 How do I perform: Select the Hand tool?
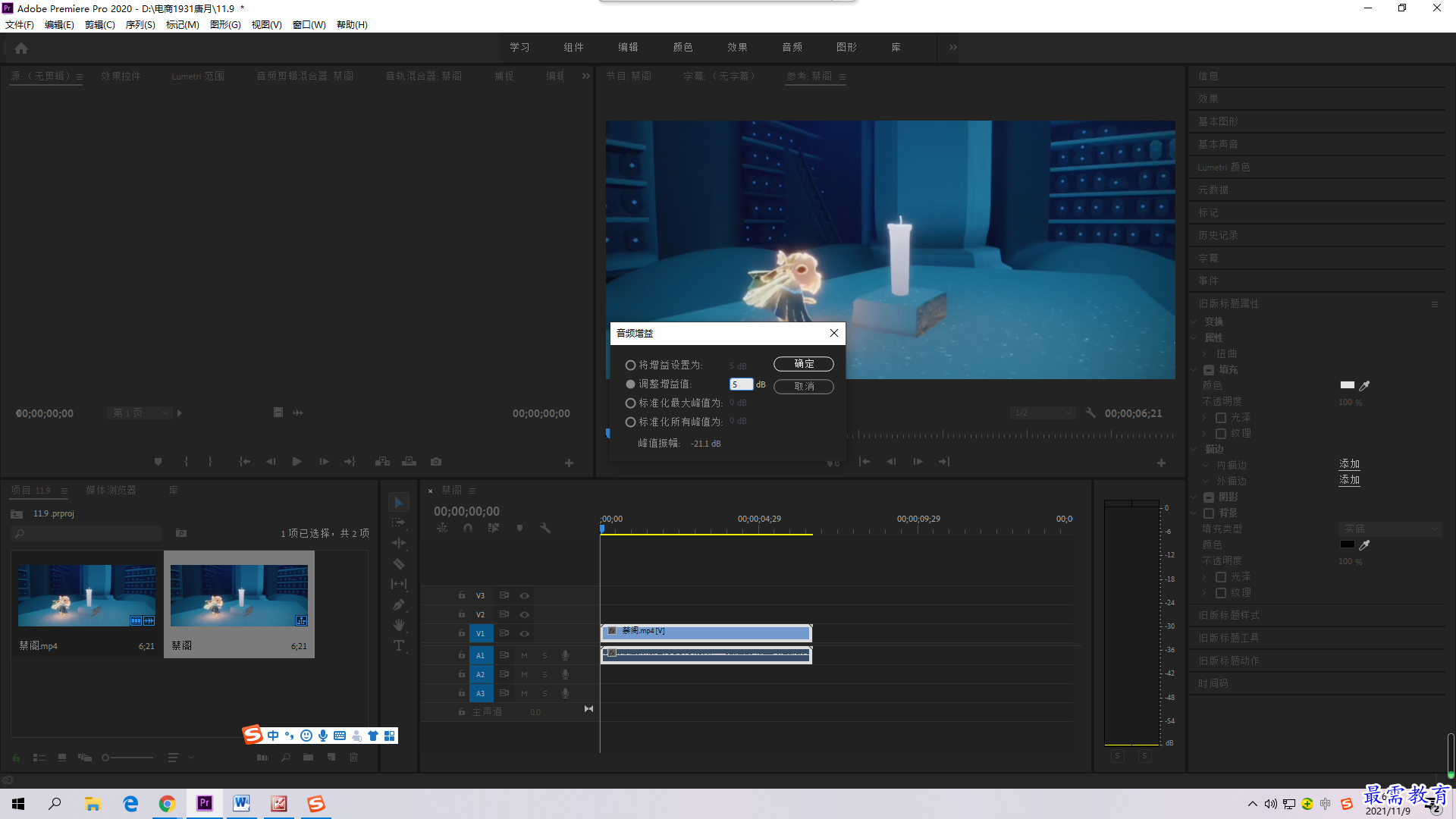click(x=399, y=625)
